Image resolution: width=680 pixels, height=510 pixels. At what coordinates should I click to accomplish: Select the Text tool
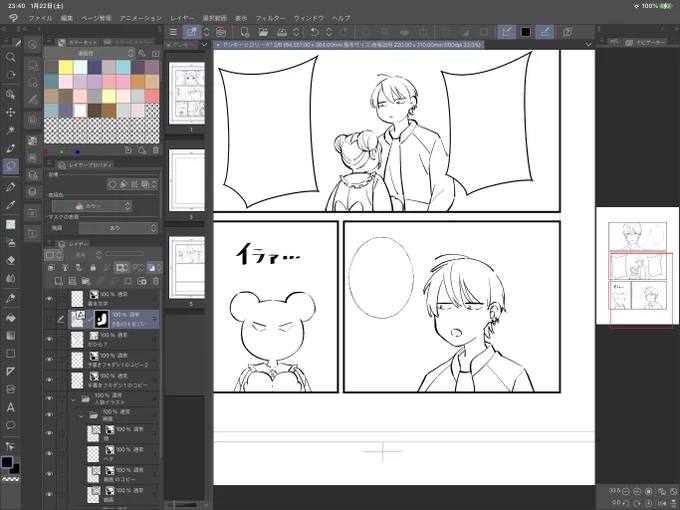10,407
